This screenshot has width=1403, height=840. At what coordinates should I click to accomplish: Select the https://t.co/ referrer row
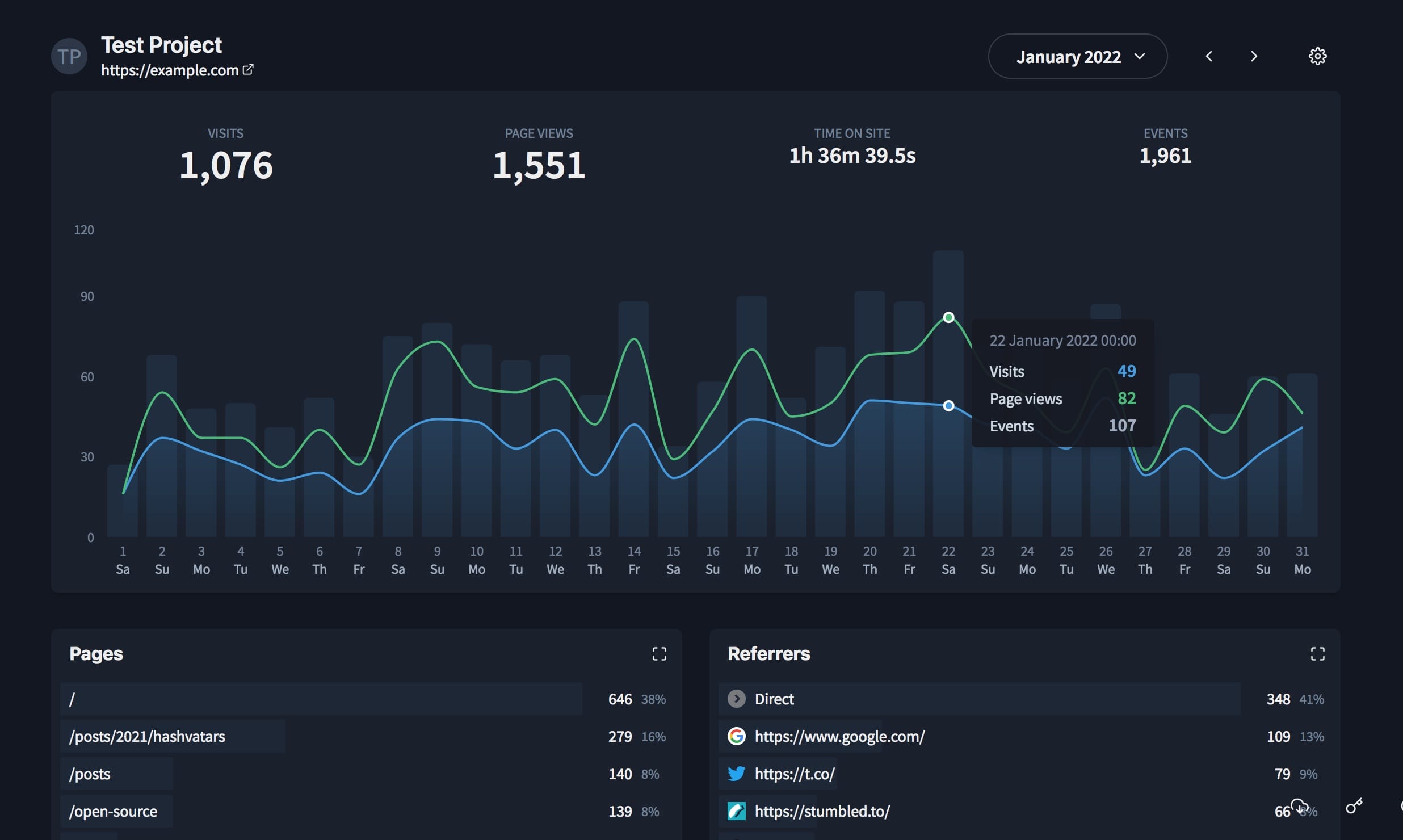(x=795, y=774)
